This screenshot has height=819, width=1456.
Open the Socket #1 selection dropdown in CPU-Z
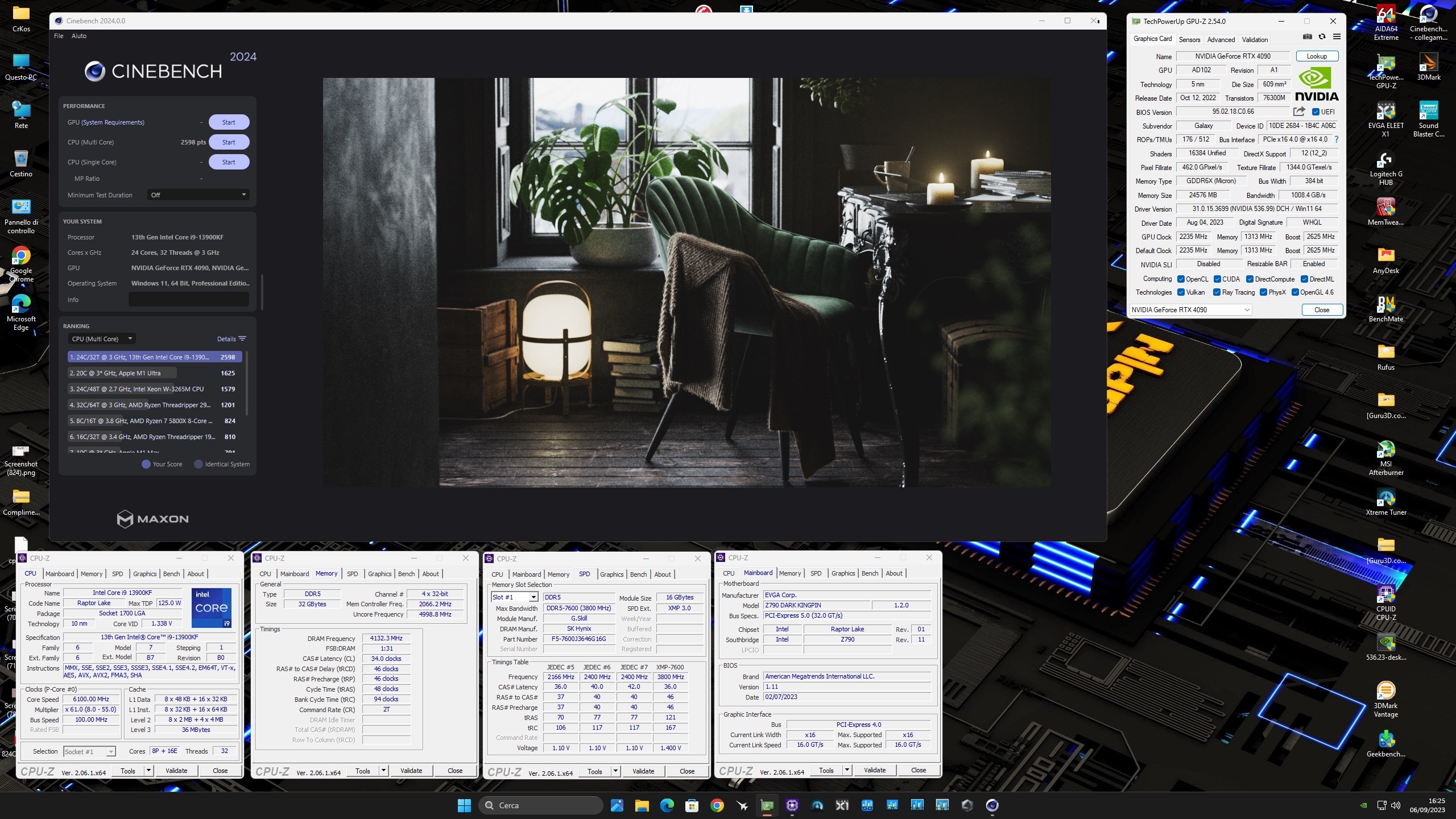tap(89, 752)
